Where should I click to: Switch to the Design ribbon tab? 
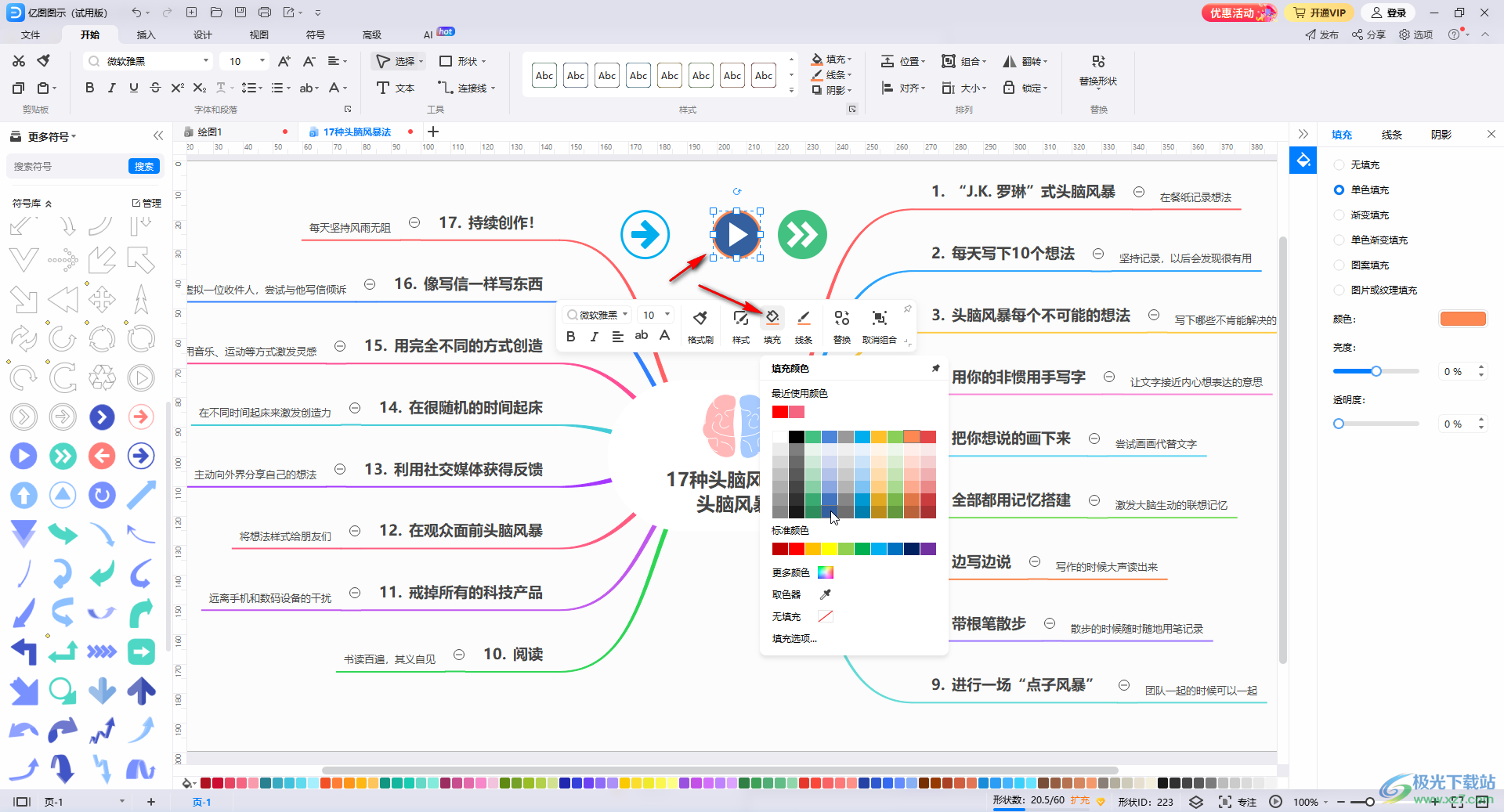tap(202, 34)
